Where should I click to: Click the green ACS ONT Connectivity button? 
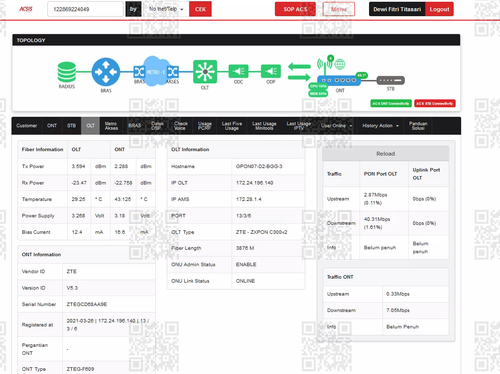(x=391, y=103)
